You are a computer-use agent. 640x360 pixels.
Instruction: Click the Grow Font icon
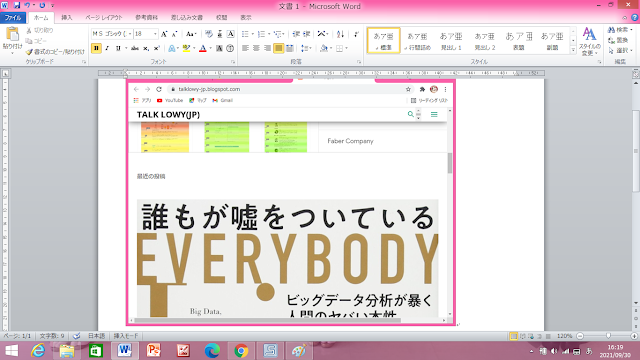click(164, 34)
